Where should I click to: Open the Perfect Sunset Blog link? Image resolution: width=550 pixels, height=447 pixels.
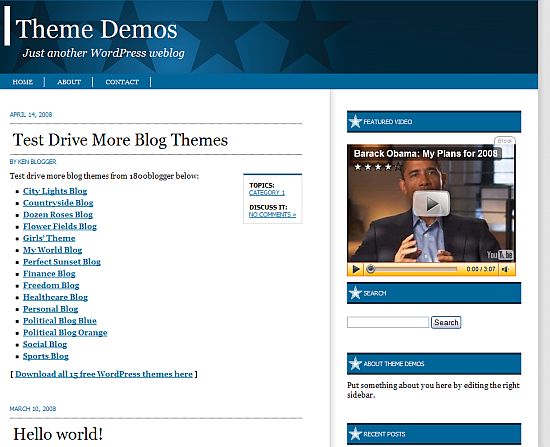click(62, 262)
